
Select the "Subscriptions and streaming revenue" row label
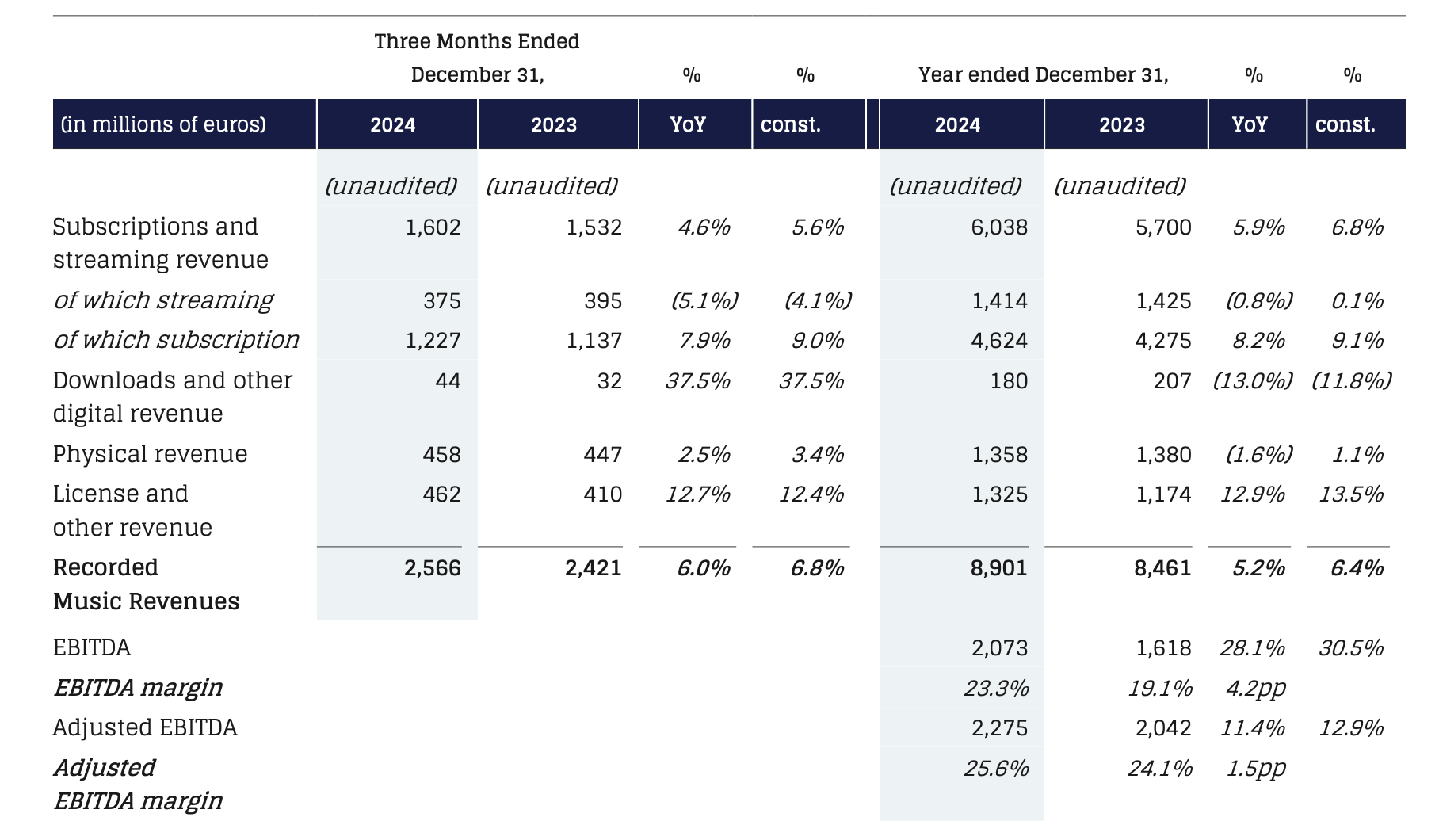coord(160,243)
